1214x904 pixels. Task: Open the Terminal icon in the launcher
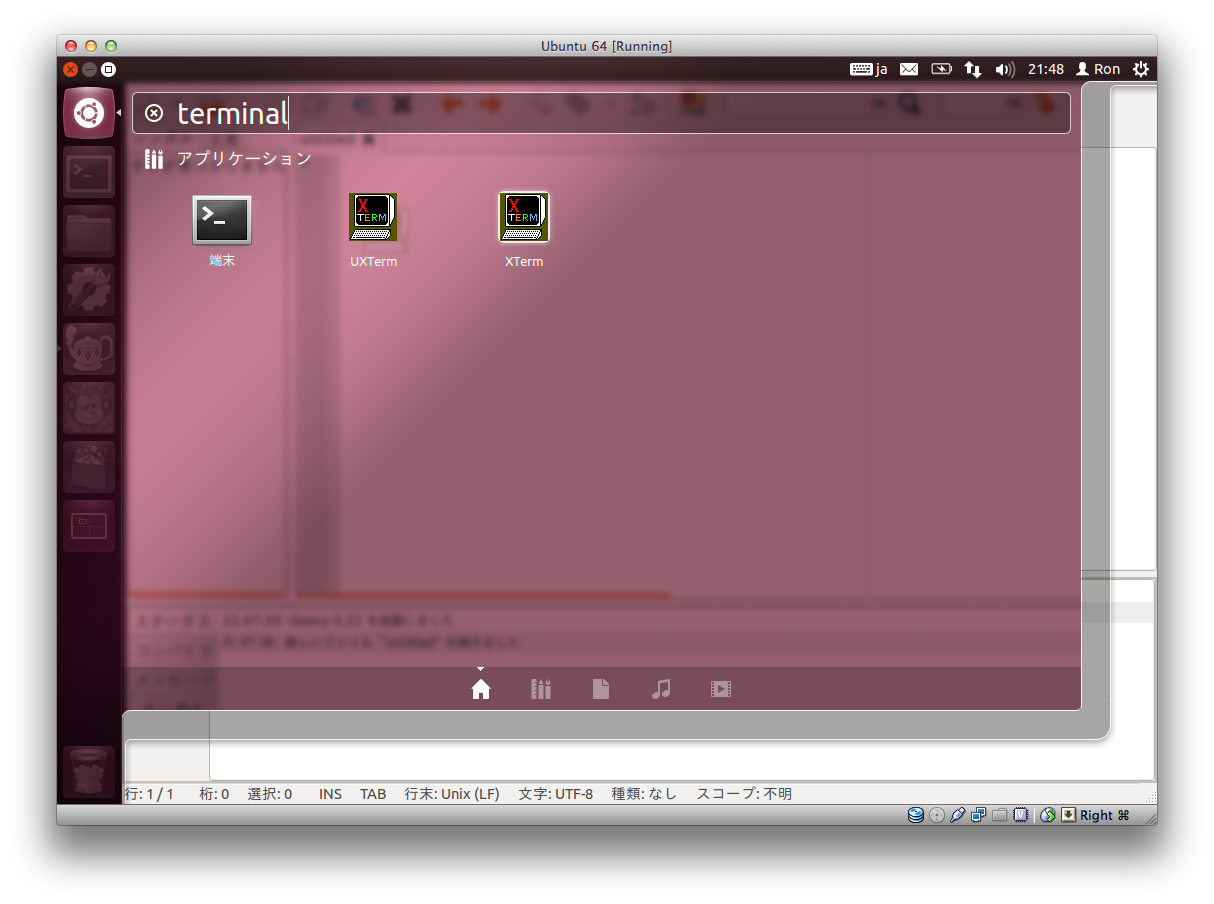point(89,173)
